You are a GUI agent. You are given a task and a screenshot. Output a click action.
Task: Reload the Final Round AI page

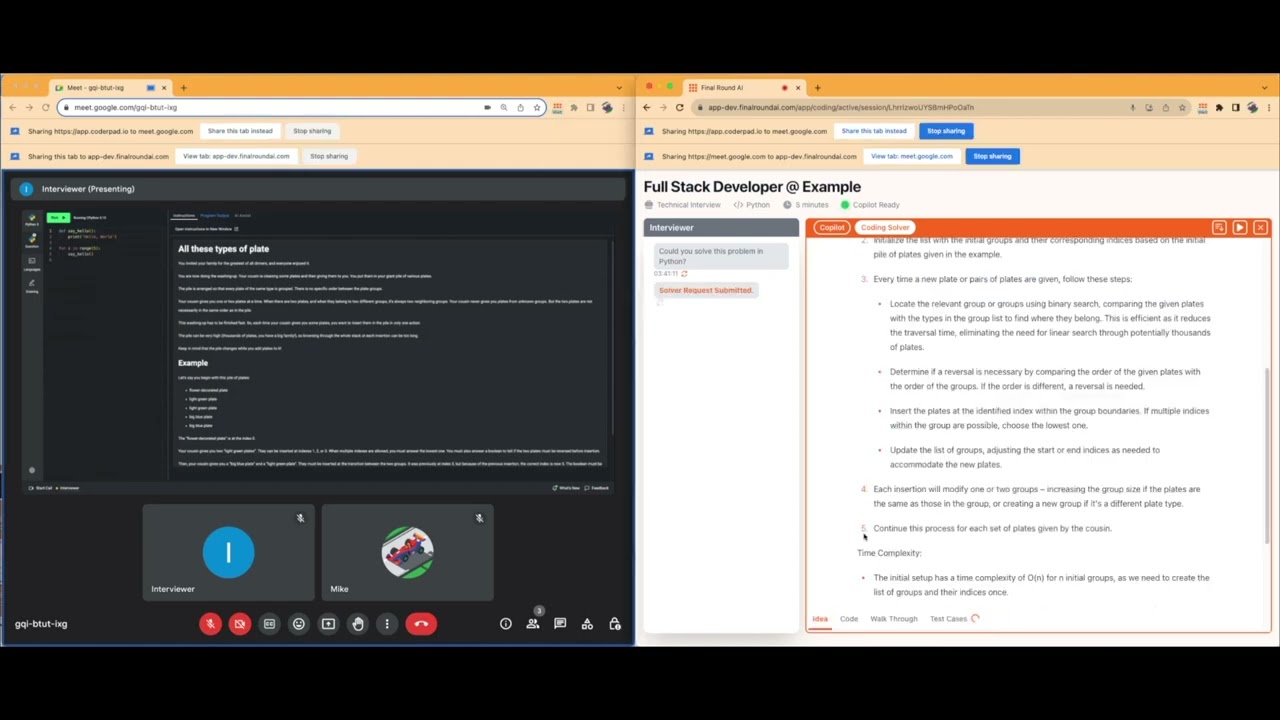click(x=680, y=107)
